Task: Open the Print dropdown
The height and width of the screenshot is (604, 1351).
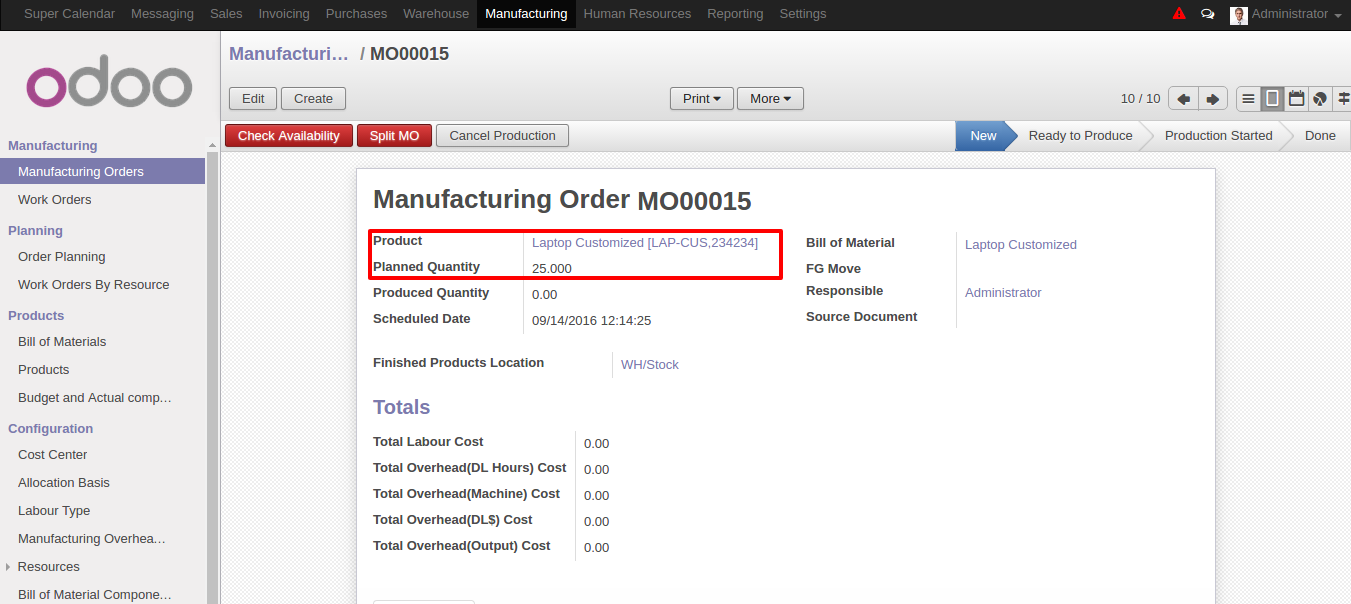Action: pyautogui.click(x=702, y=99)
